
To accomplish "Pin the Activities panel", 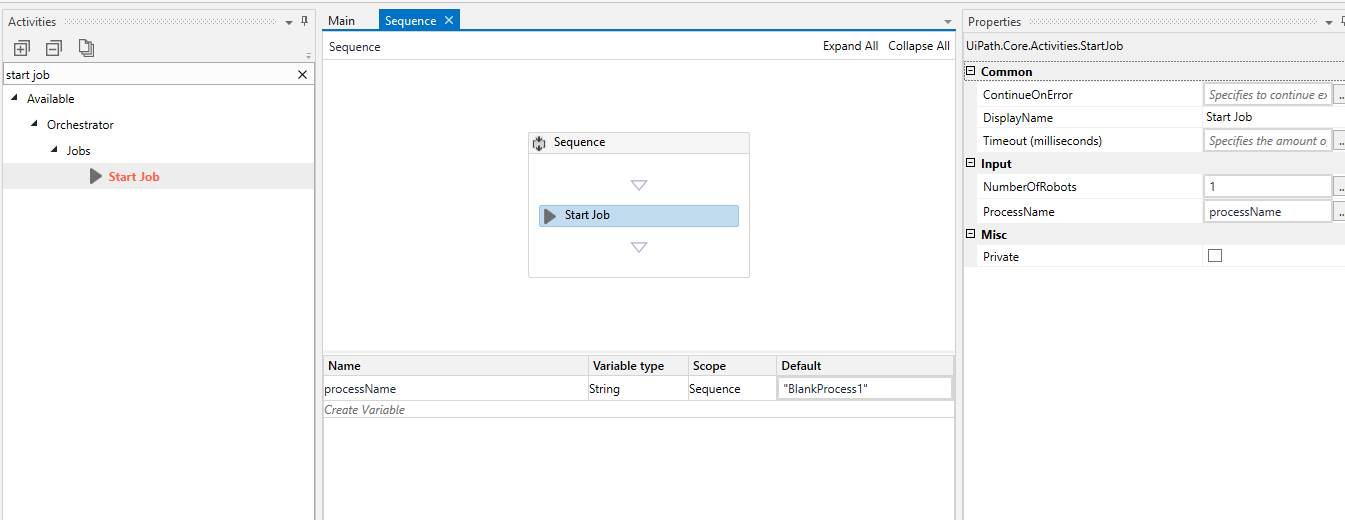I will click(x=305, y=21).
